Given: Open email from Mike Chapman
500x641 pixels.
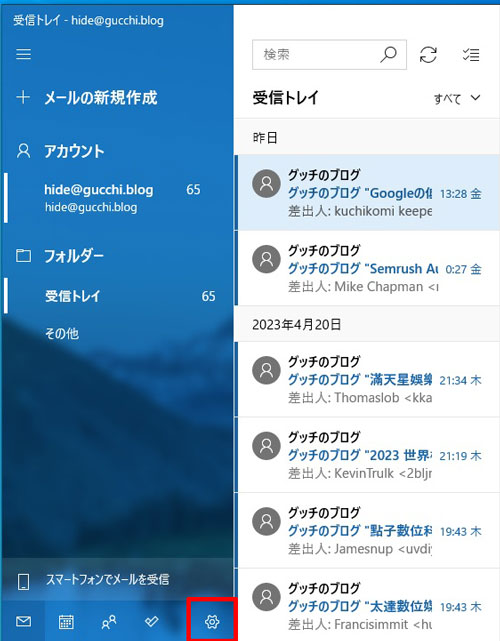Looking at the screenshot, I should point(368,268).
